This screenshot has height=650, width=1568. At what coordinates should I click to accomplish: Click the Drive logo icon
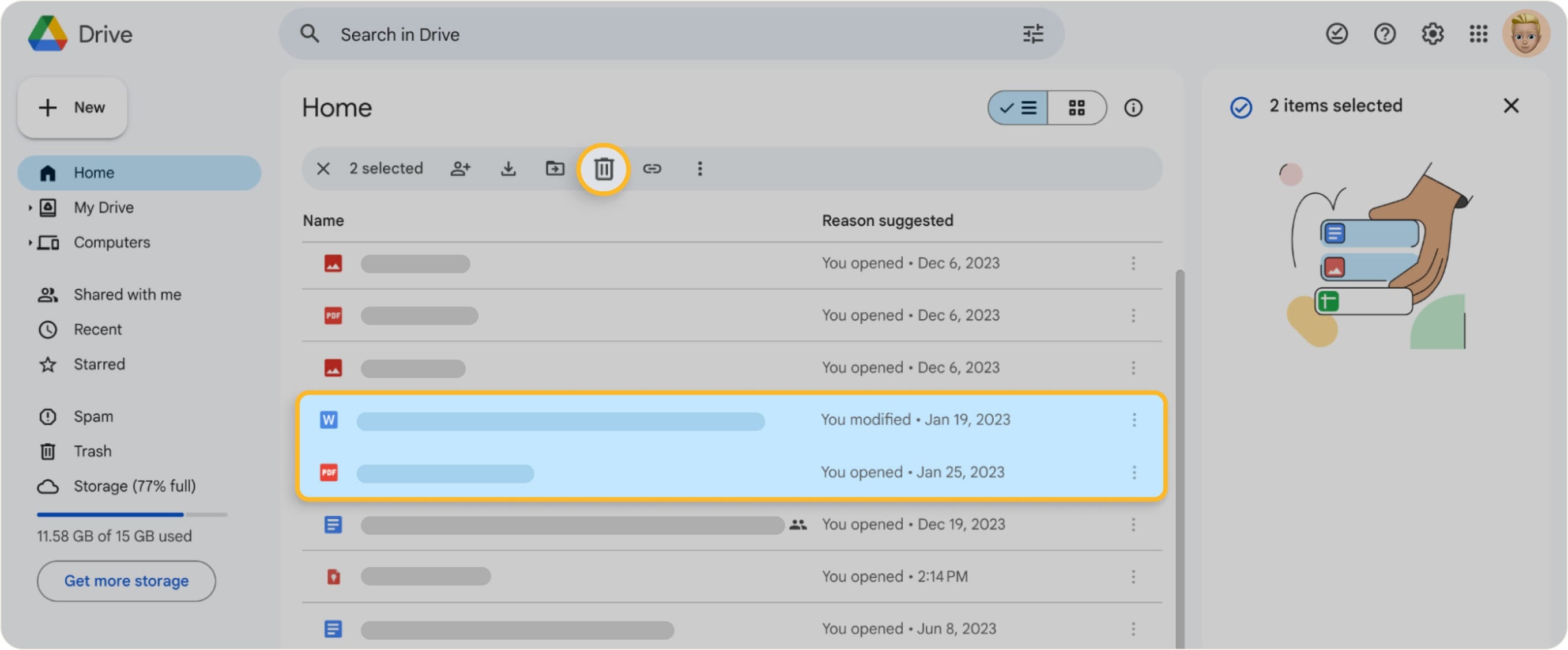point(48,33)
